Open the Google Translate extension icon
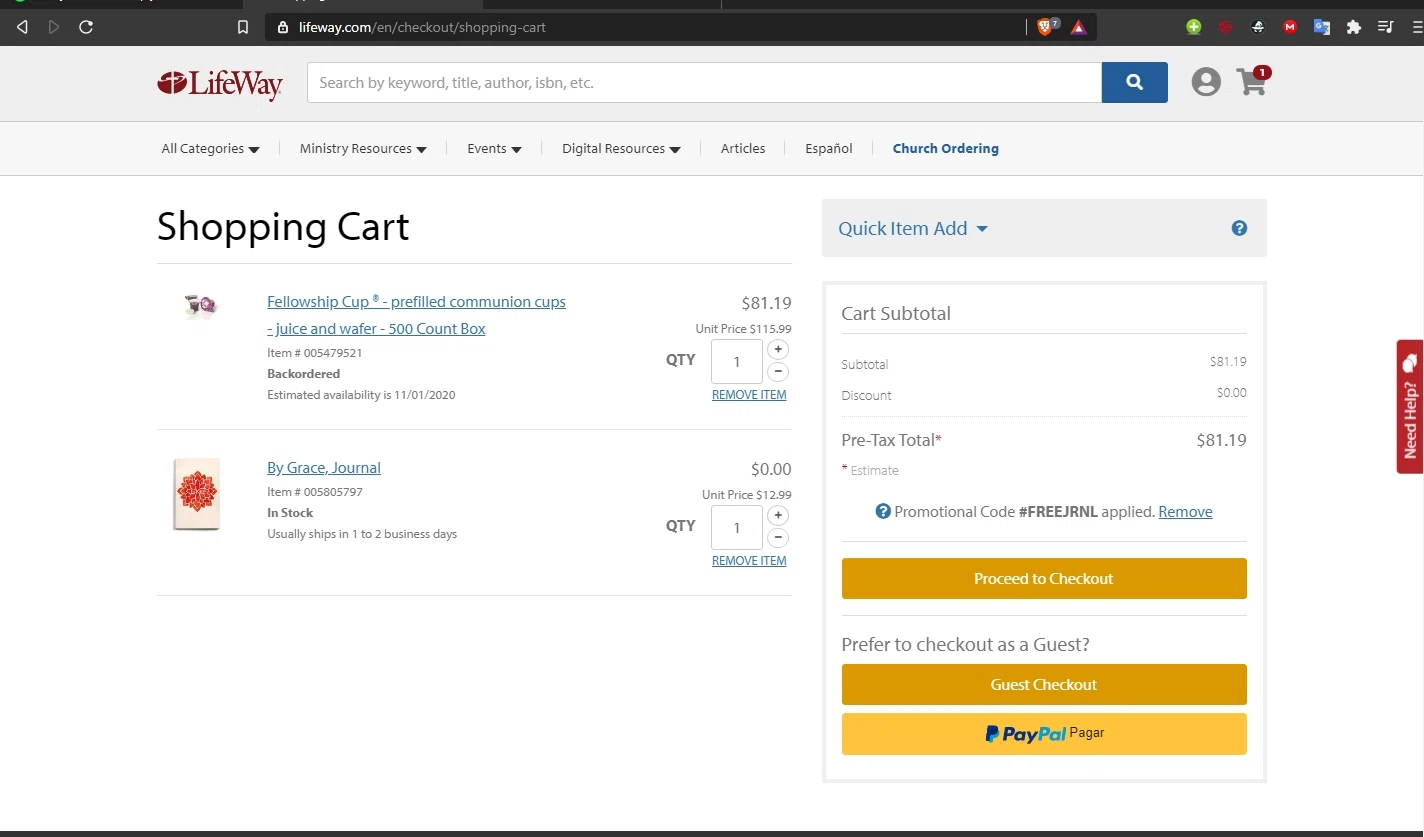Image resolution: width=1424 pixels, height=837 pixels. tap(1322, 27)
